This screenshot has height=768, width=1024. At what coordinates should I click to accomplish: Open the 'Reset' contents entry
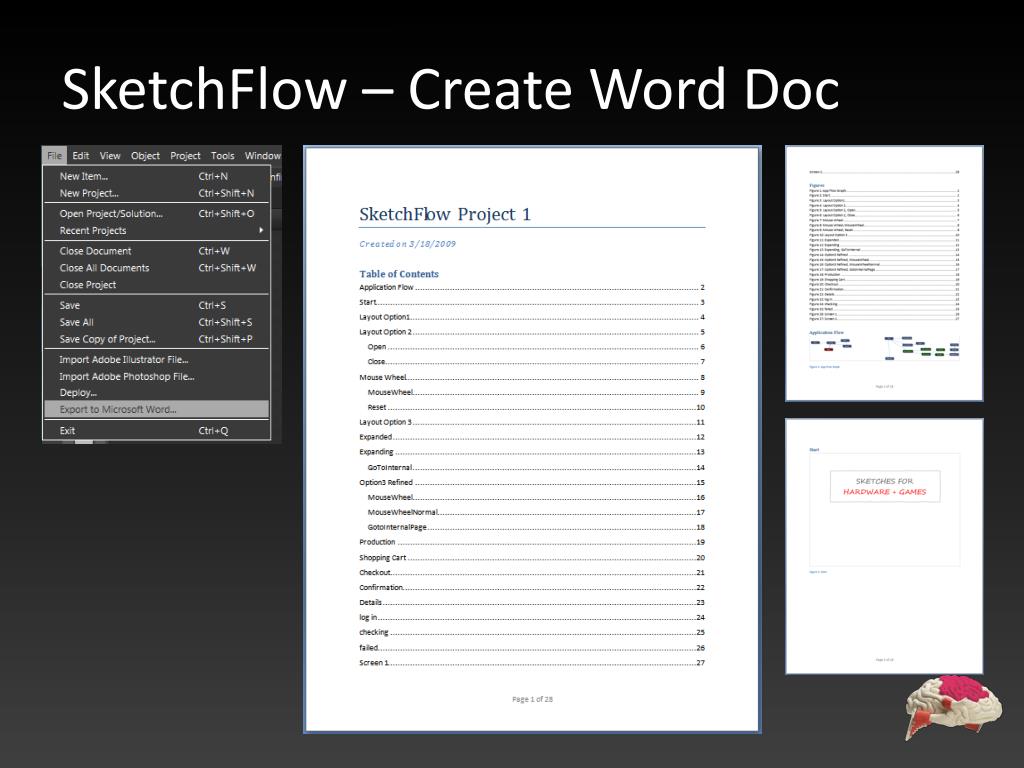(536, 407)
